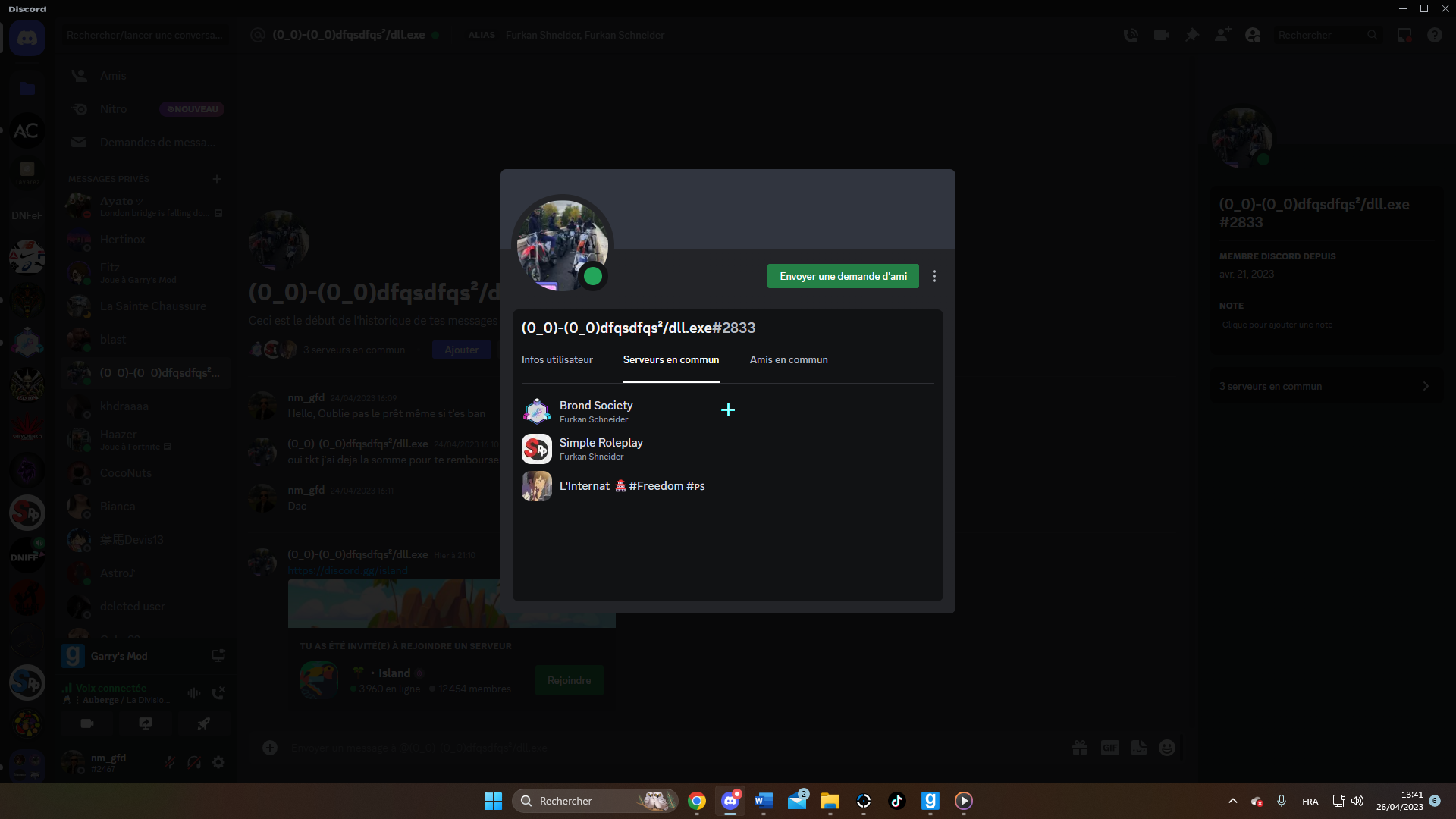Open File Explorer from taskbar

click(830, 801)
